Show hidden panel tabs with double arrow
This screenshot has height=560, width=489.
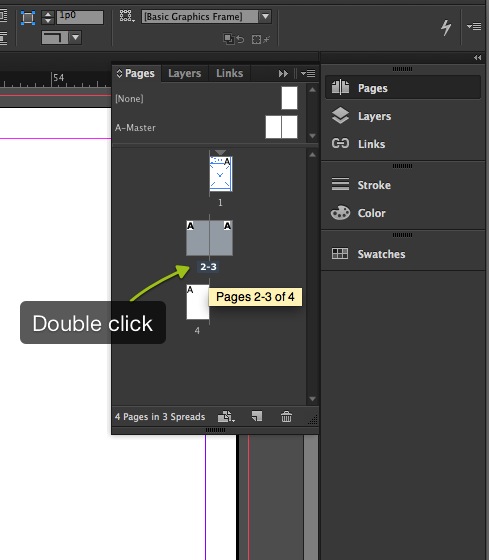283,74
